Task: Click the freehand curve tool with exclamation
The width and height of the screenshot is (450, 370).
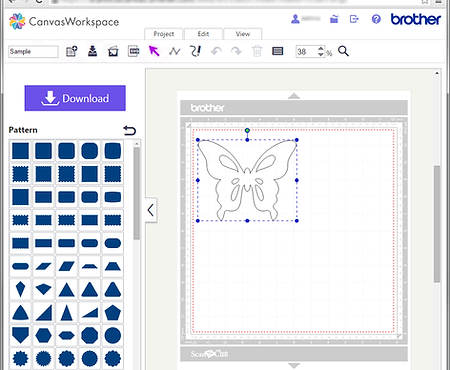Action: pyautogui.click(x=195, y=51)
